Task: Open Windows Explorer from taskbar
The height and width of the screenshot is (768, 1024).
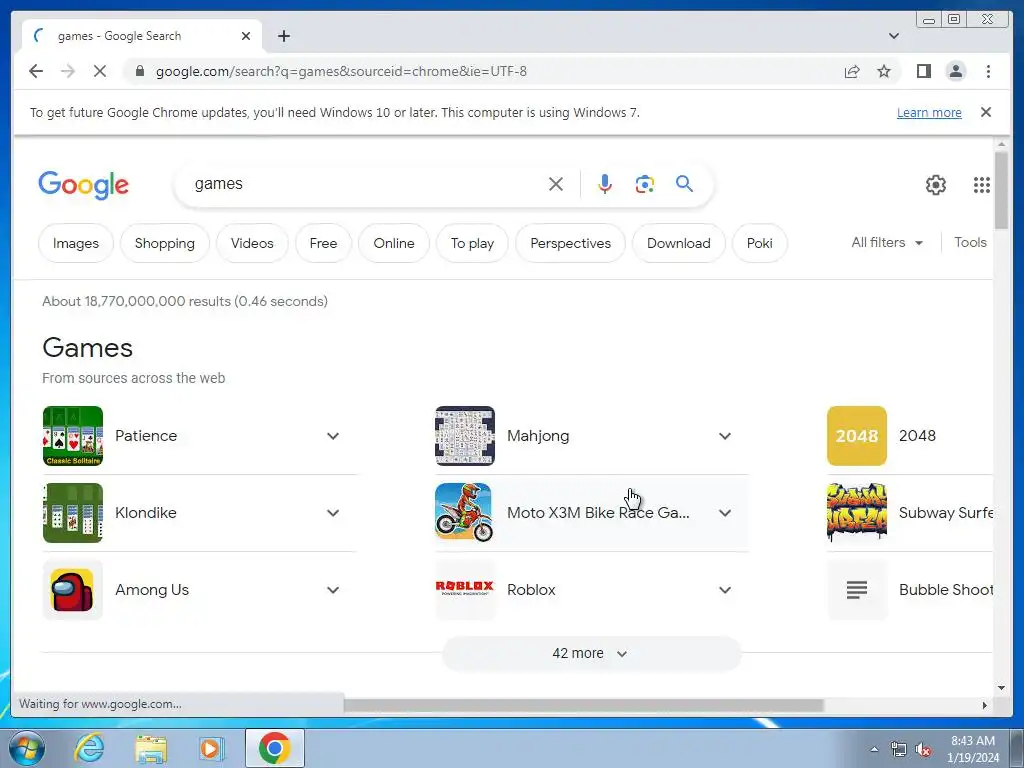Action: coord(151,748)
